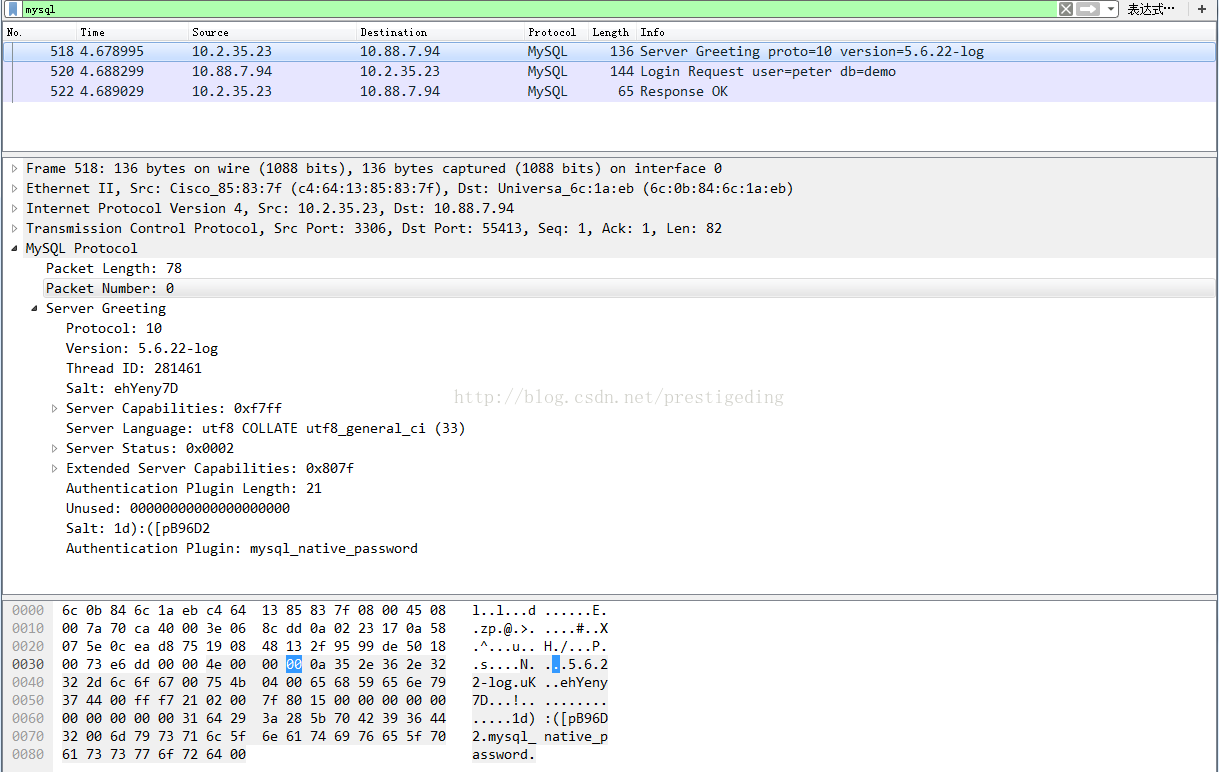Click source IP 10.88.7.94 of packet 520
This screenshot has height=772, width=1219.
click(x=232, y=71)
